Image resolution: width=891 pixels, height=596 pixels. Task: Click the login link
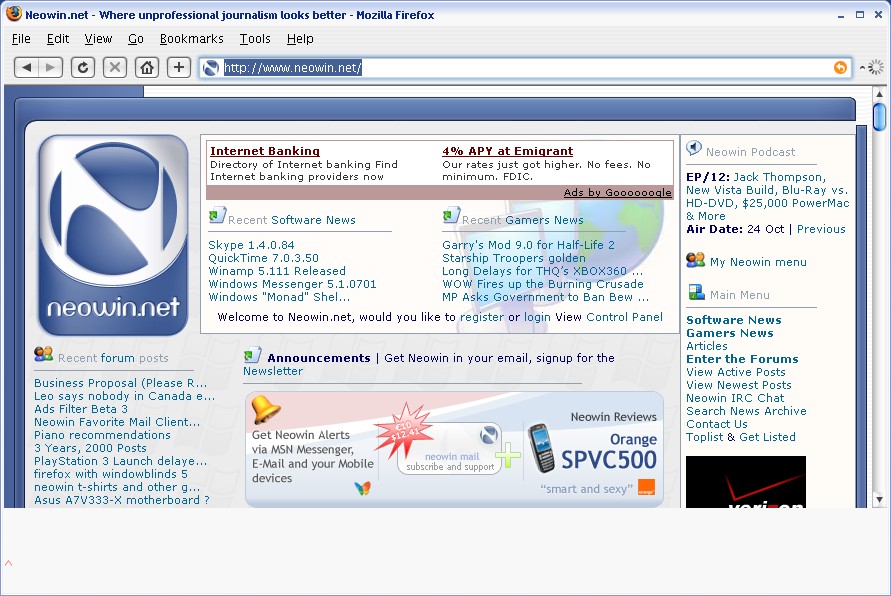coord(537,317)
